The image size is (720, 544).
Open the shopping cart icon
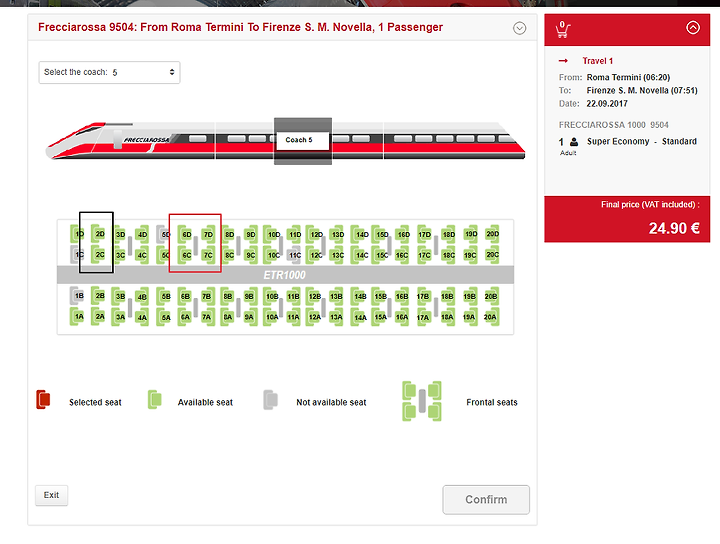click(x=562, y=29)
